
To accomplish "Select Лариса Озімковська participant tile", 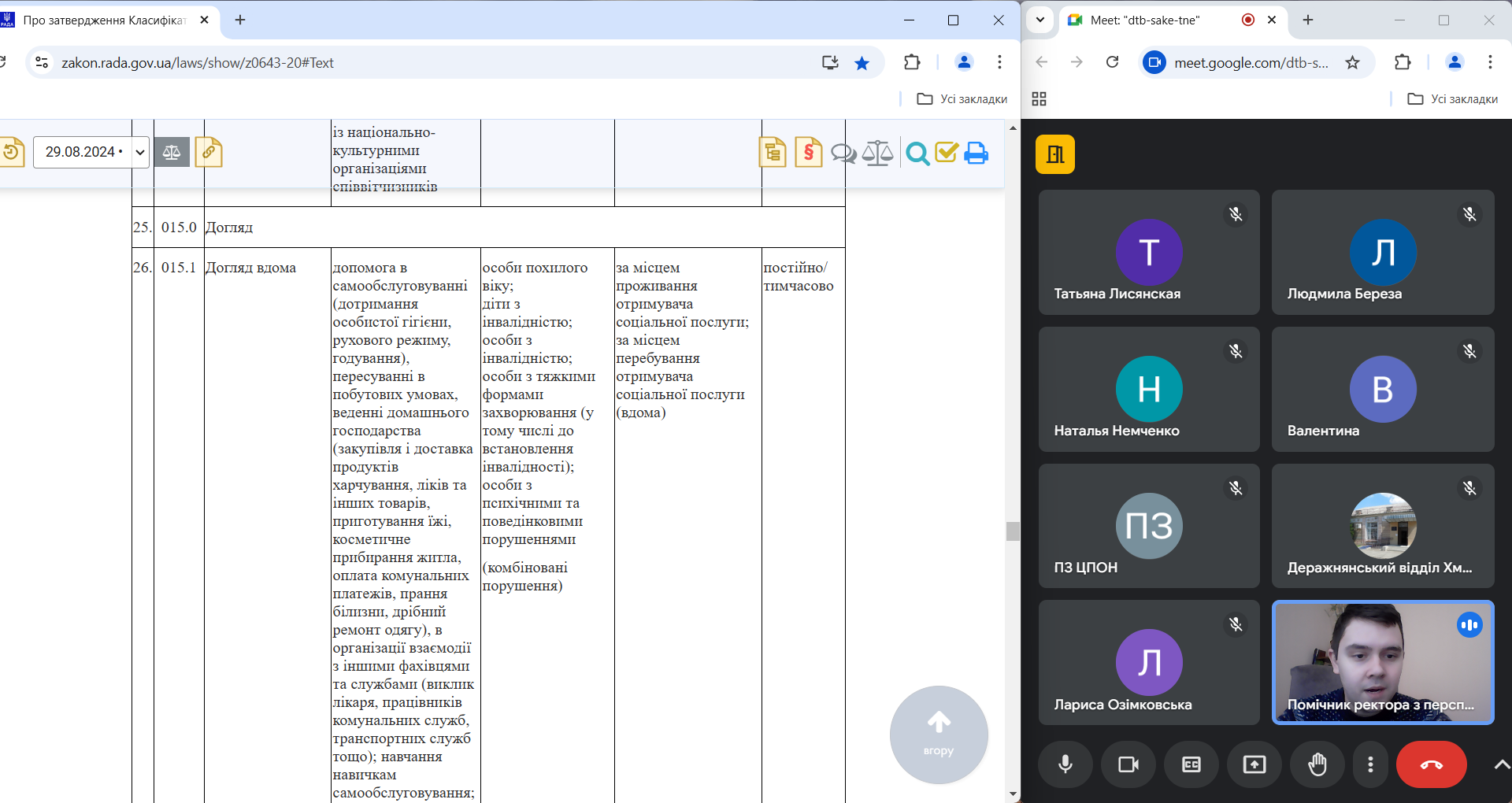I will pos(1149,663).
